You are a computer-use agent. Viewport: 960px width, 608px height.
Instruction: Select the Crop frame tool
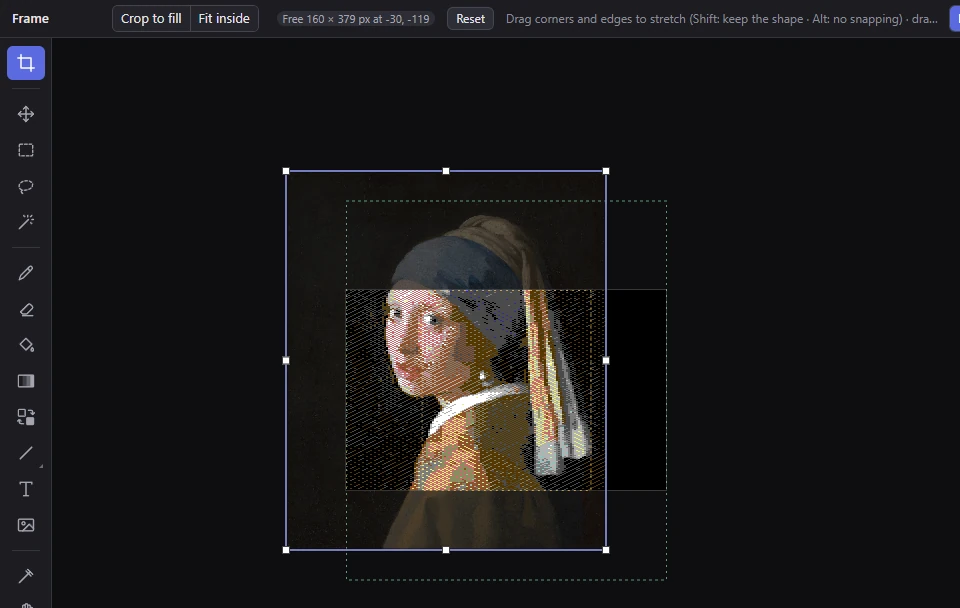26,63
